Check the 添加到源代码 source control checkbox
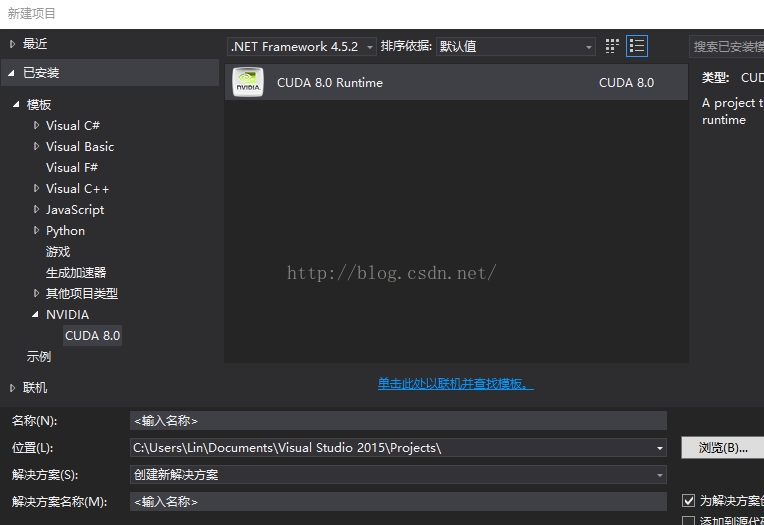This screenshot has width=764, height=525. [x=688, y=521]
